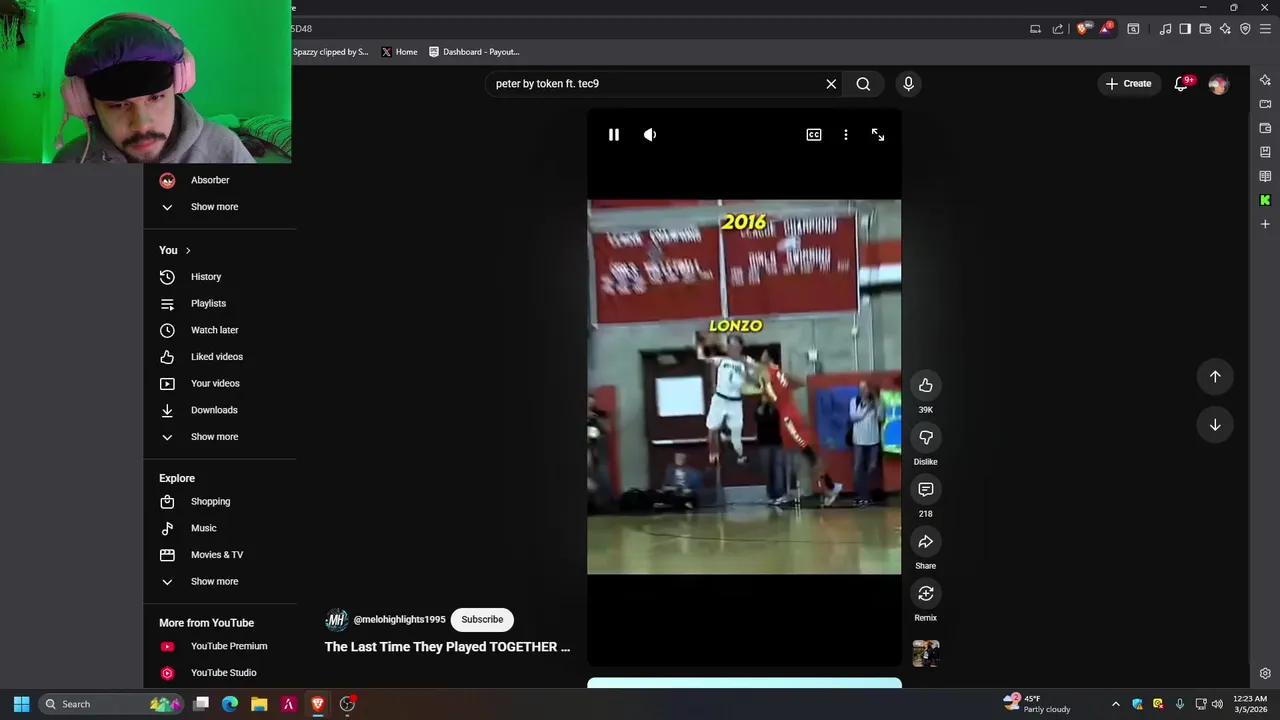Click the browser share page icon
The height and width of the screenshot is (720, 1280).
(x=1058, y=29)
